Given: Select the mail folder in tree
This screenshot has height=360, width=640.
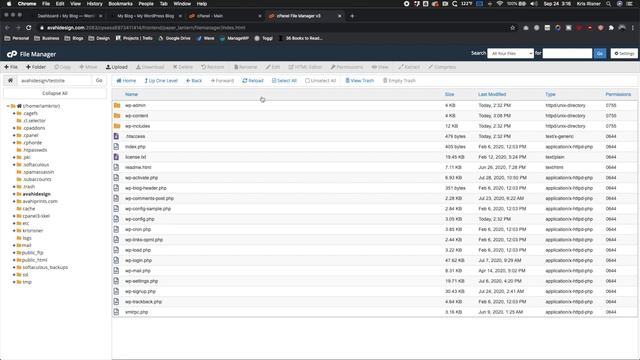Looking at the screenshot, I should tap(27, 245).
